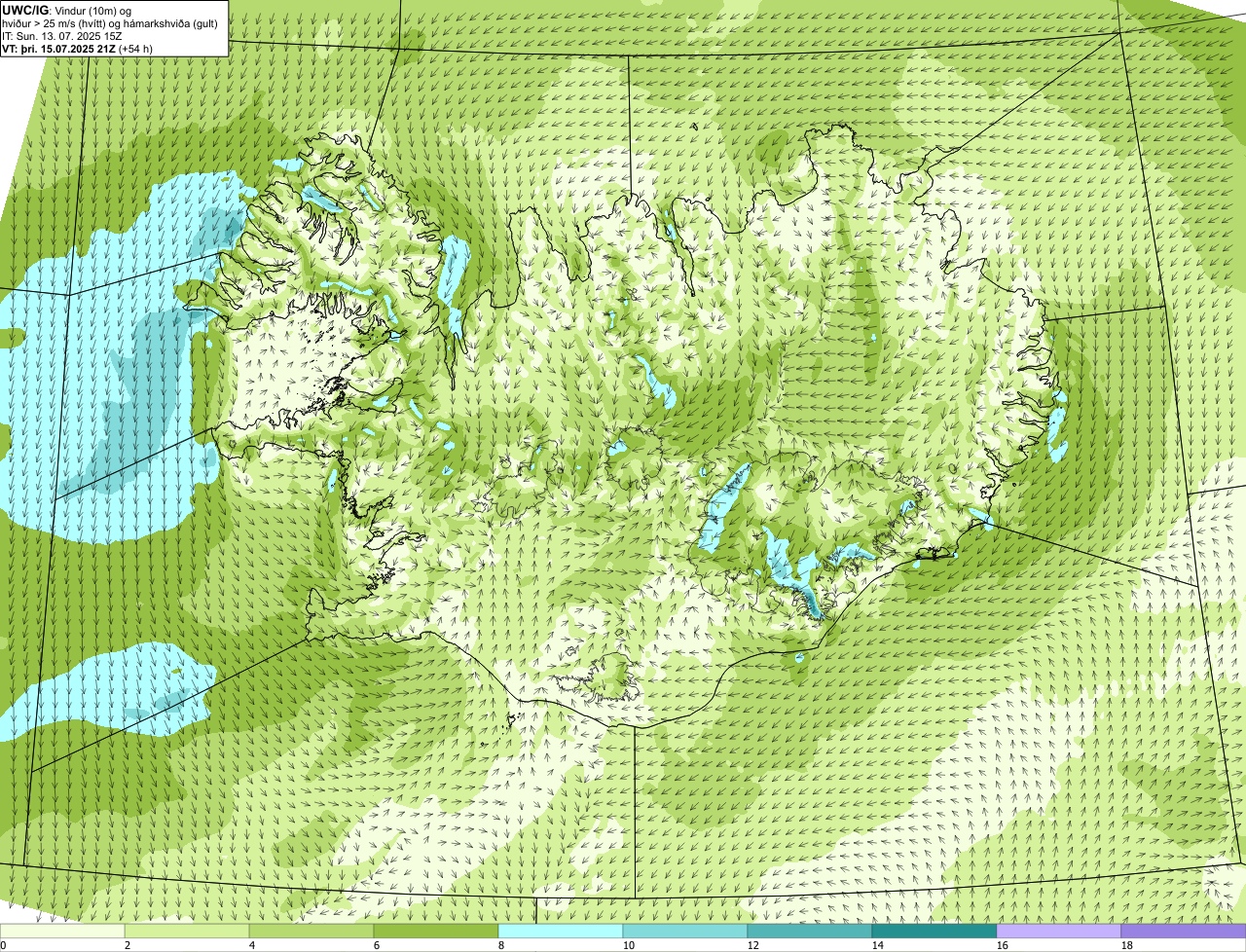
Task: Click the 0–2 m/s pale cream legend swatch
Action: coord(62,932)
